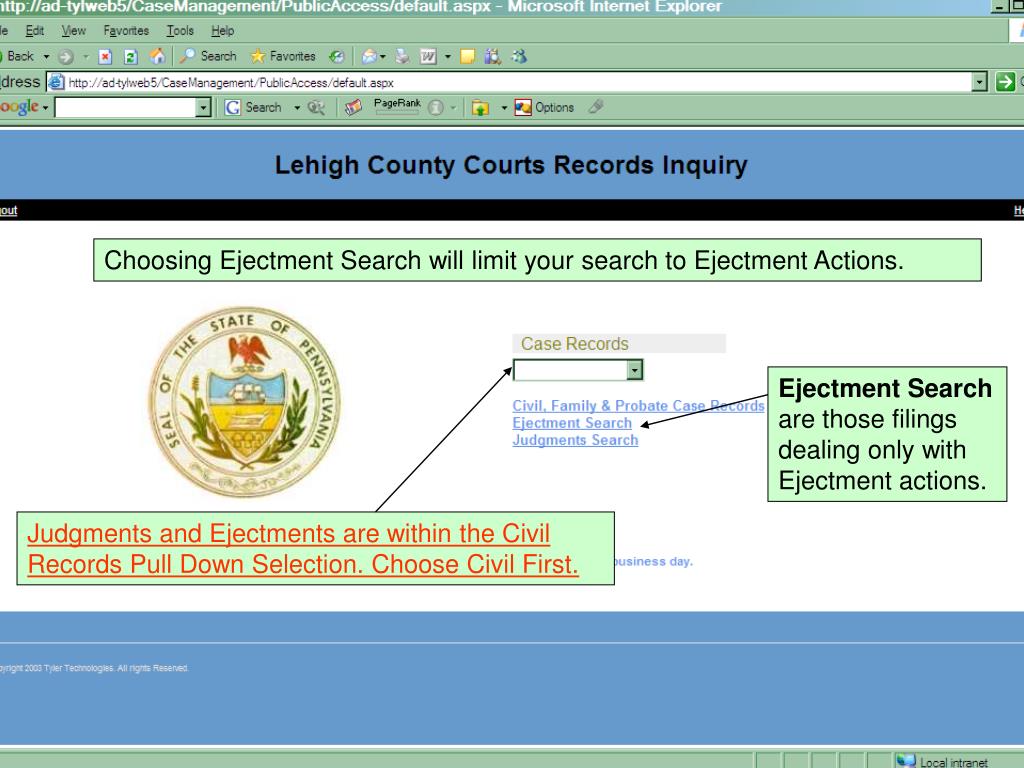Click the Search Site icon in Google toolbar

click(316, 107)
